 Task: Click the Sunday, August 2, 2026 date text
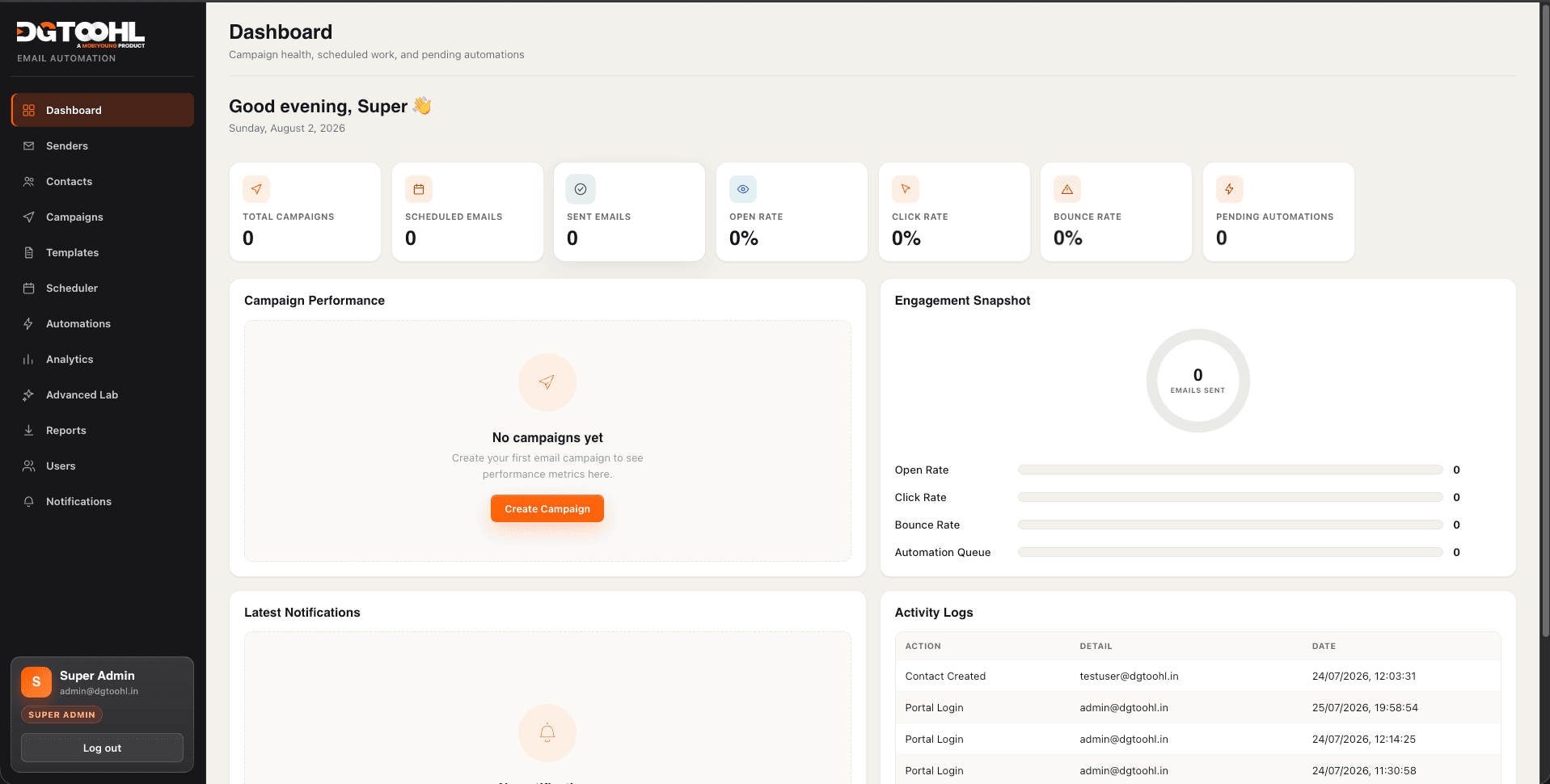pos(287,128)
